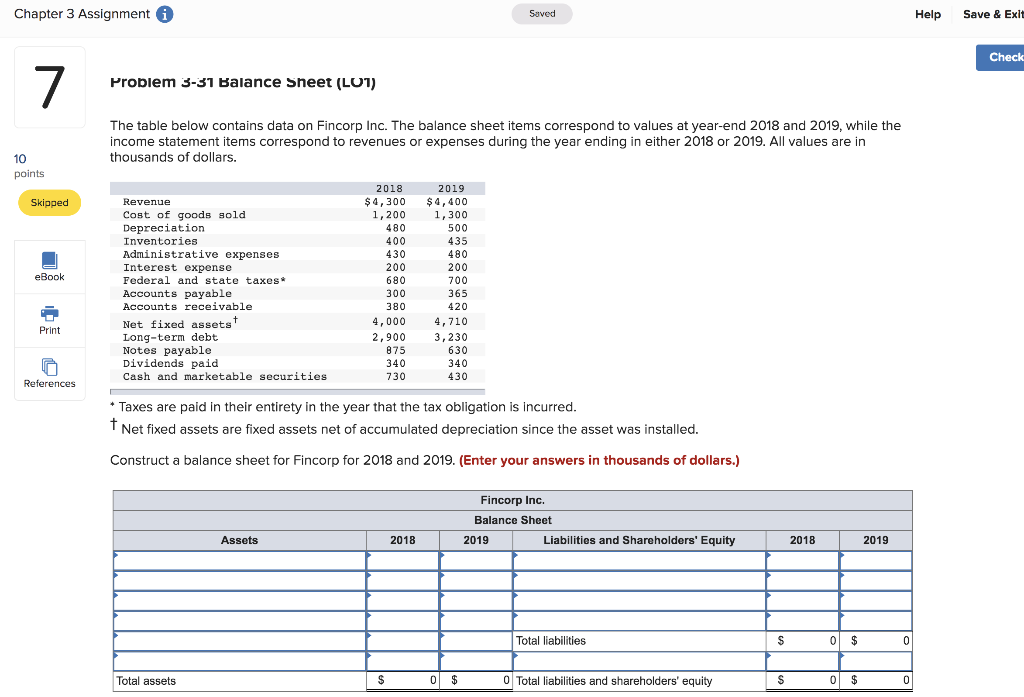
Task: Select first row 2019 liabilities value cell
Action: pyautogui.click(x=876, y=560)
